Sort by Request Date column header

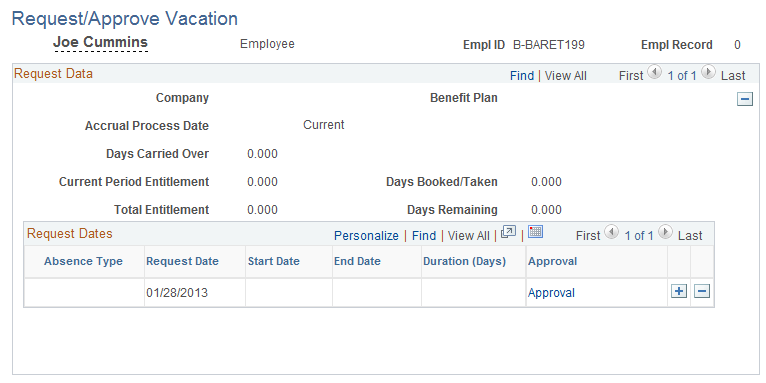183,261
